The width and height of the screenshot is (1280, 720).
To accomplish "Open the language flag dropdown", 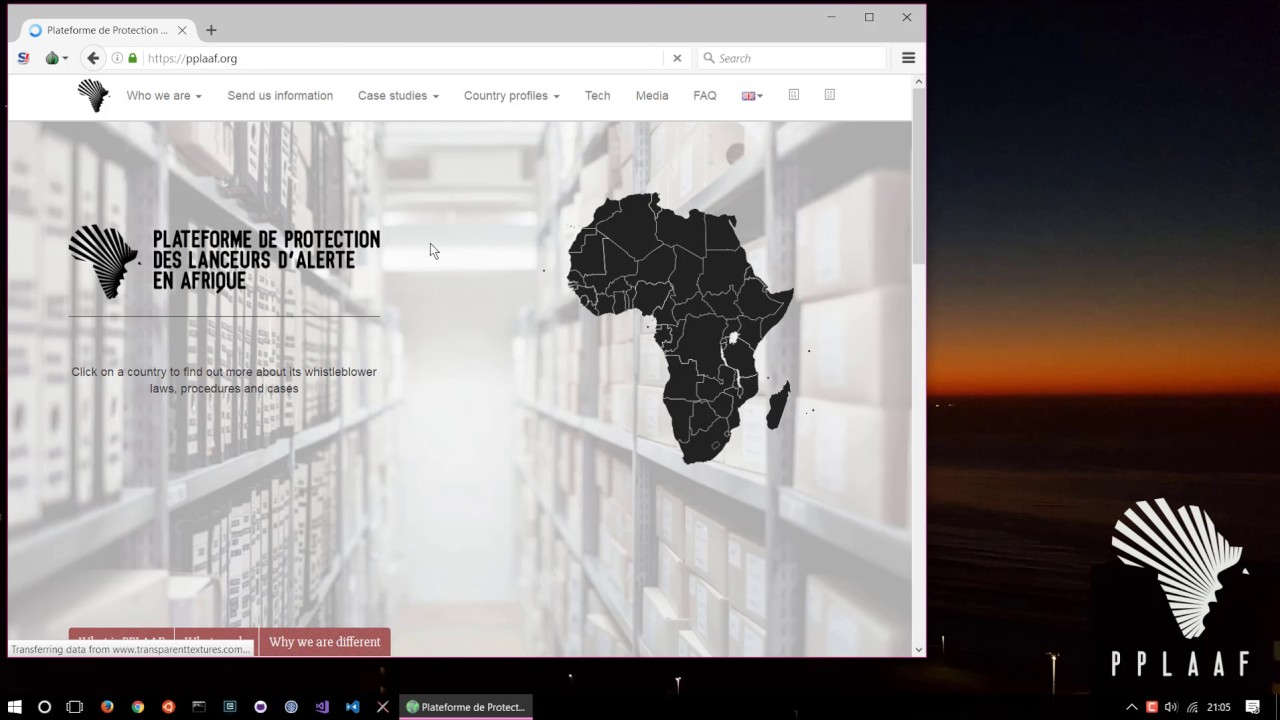I will pyautogui.click(x=752, y=96).
